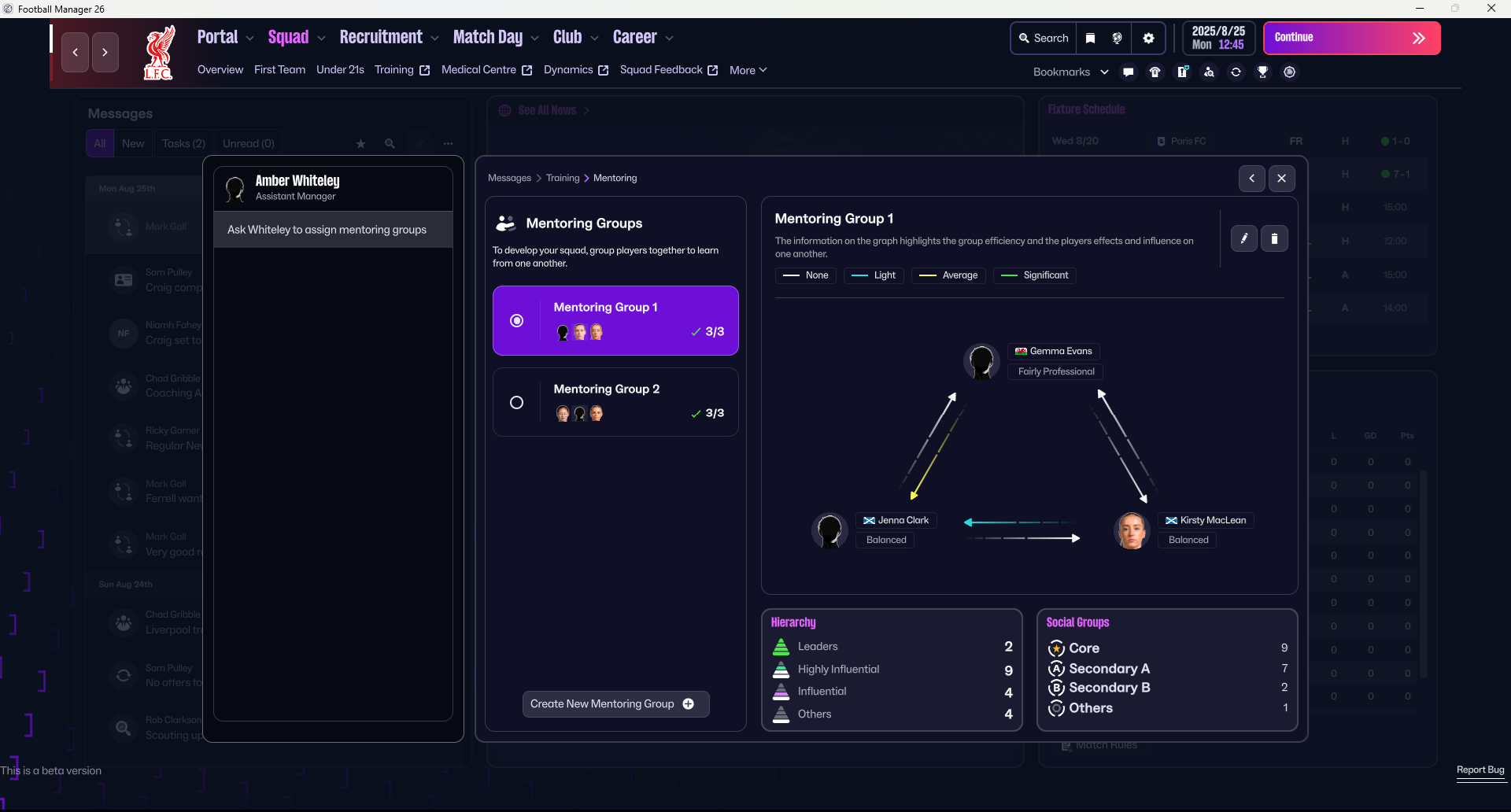Open the More dropdown in the submenu

click(748, 71)
